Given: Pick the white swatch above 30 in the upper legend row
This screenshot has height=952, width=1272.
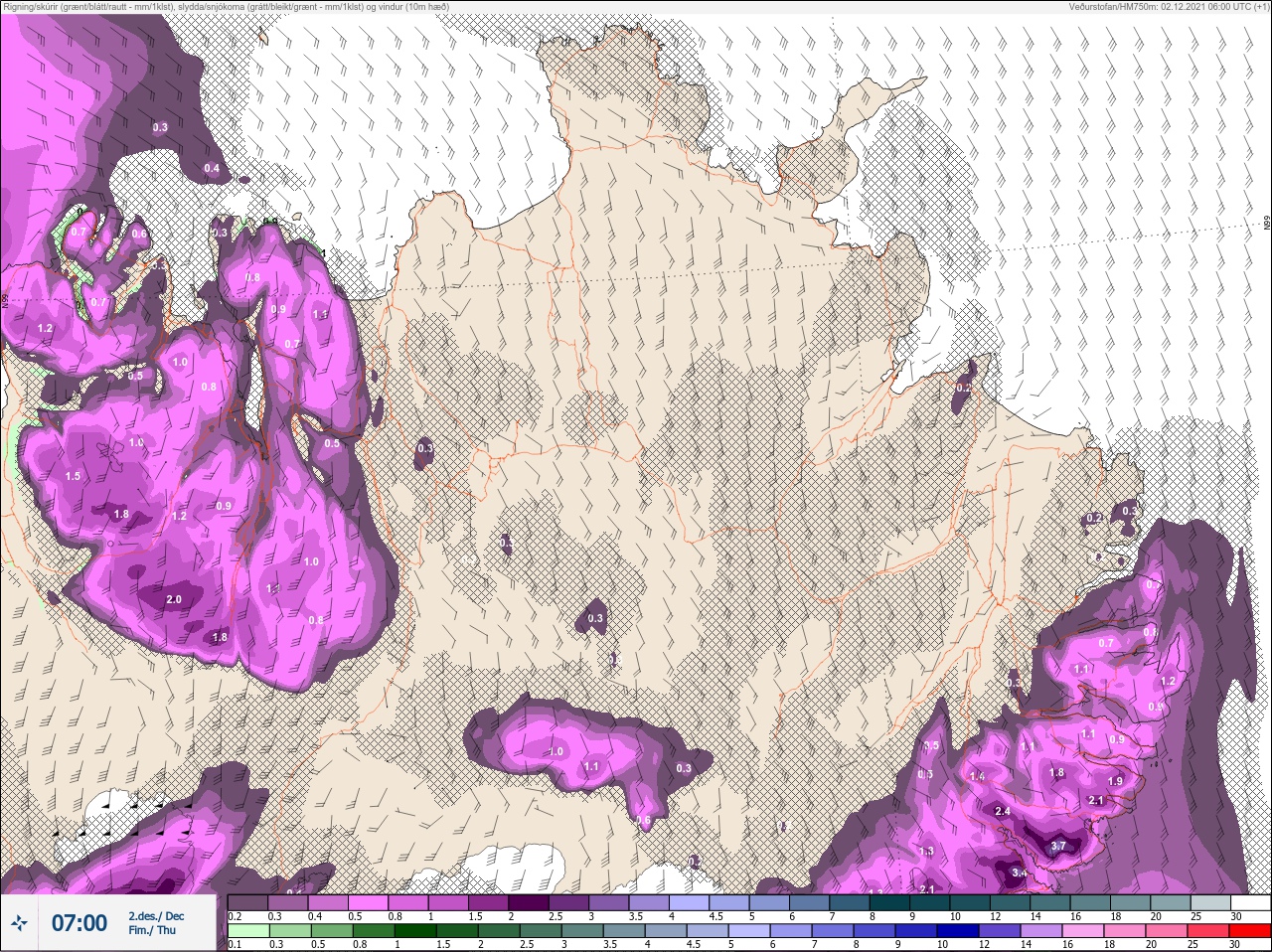Looking at the screenshot, I should [x=1250, y=902].
